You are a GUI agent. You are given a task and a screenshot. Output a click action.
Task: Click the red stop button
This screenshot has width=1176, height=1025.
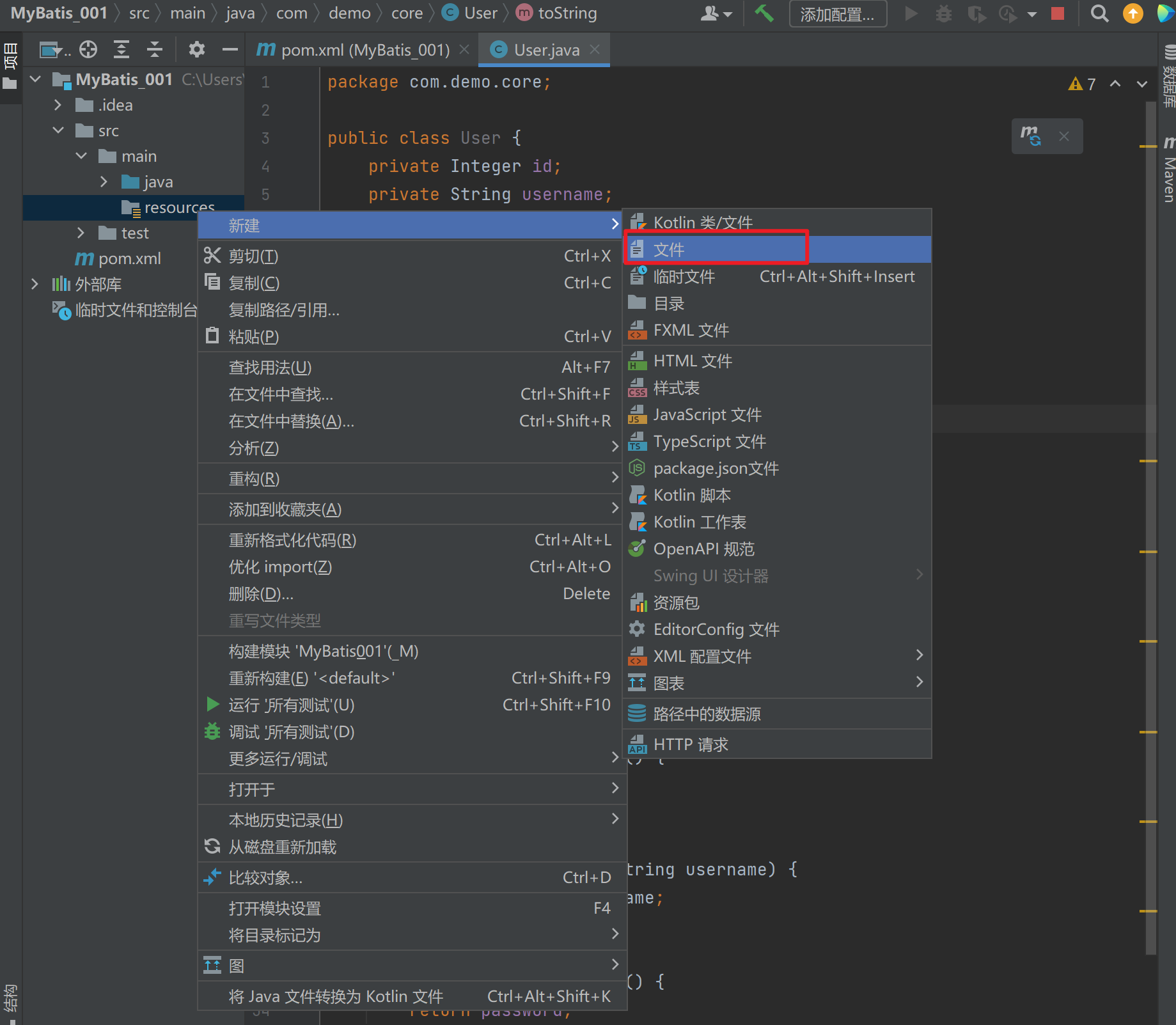(x=1058, y=13)
